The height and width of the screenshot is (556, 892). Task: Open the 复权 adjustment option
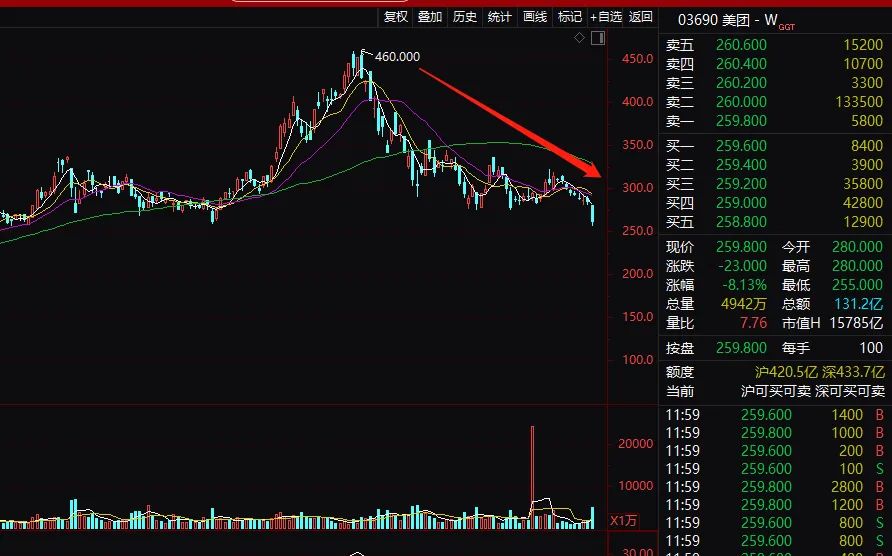396,17
